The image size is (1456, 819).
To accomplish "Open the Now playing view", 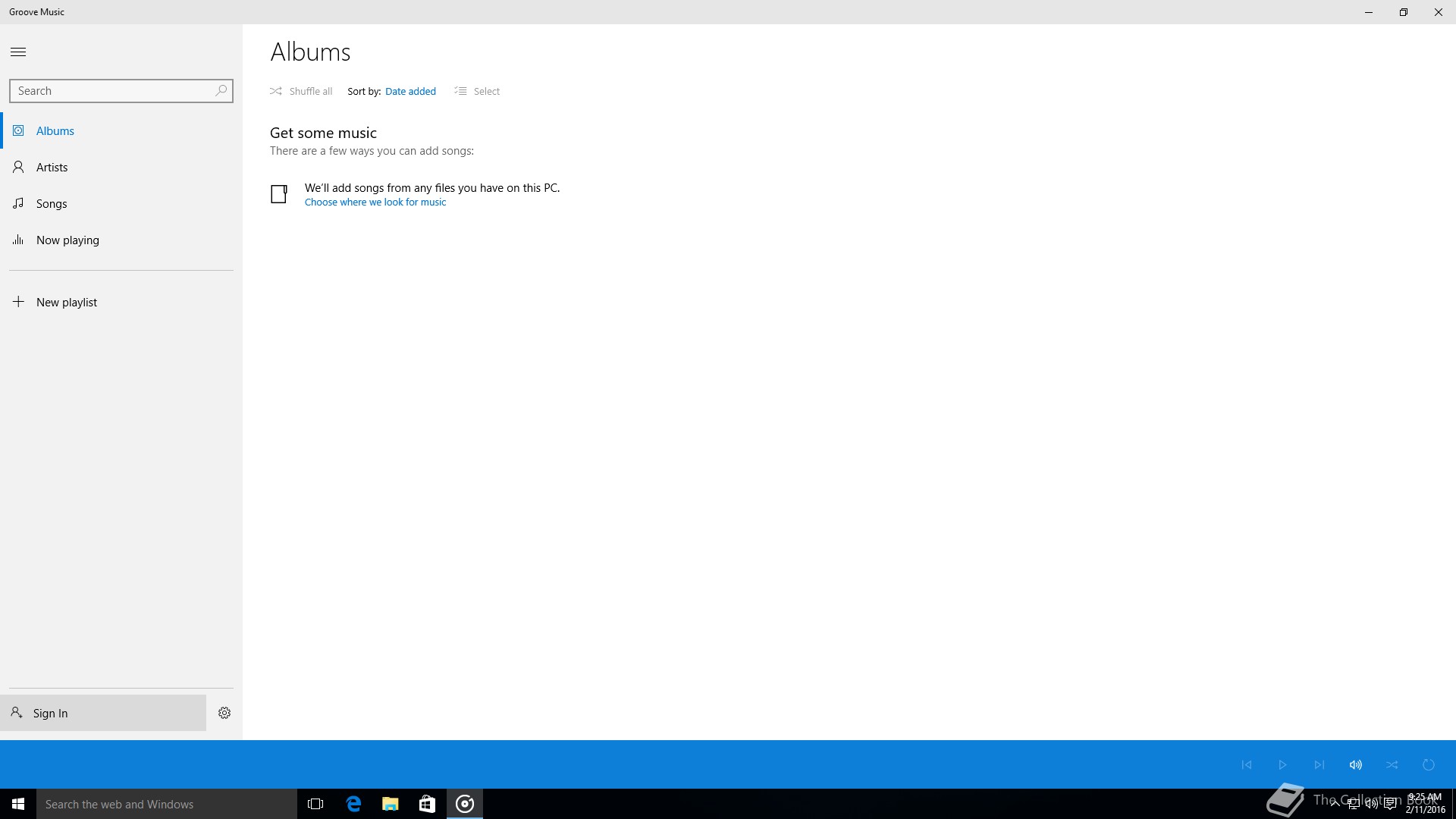I will pyautogui.click(x=121, y=240).
